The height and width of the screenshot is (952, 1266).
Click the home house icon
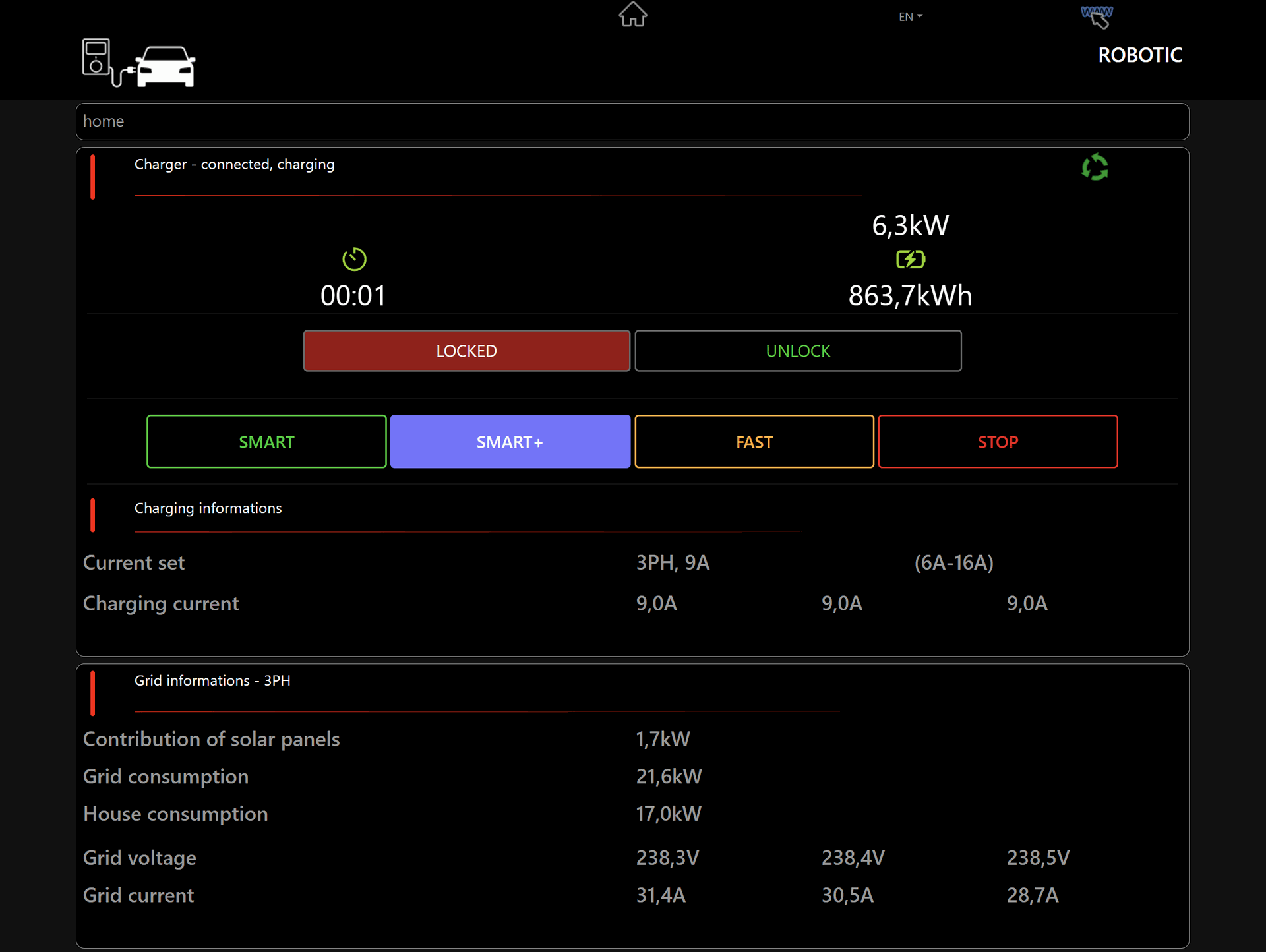point(632,15)
